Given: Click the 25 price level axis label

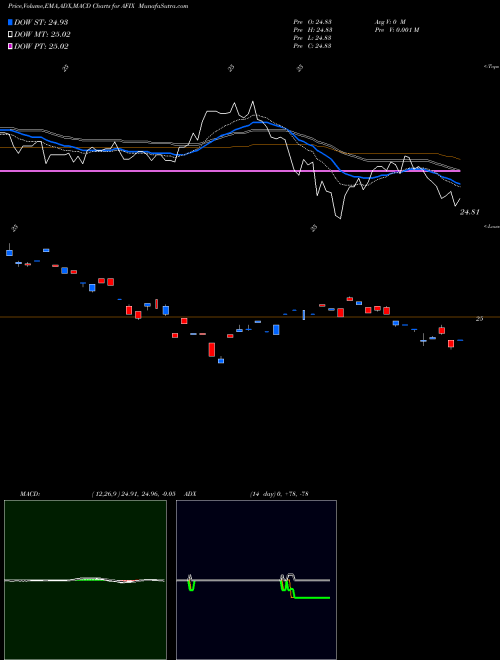Looking at the screenshot, I should [x=479, y=319].
